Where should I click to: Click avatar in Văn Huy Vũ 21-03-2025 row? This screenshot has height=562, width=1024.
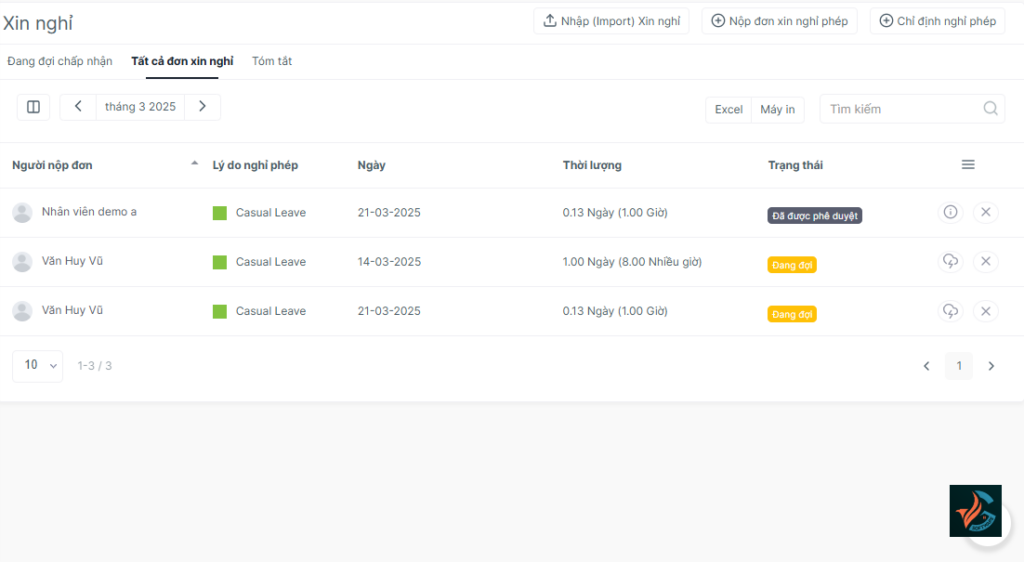pyautogui.click(x=22, y=311)
